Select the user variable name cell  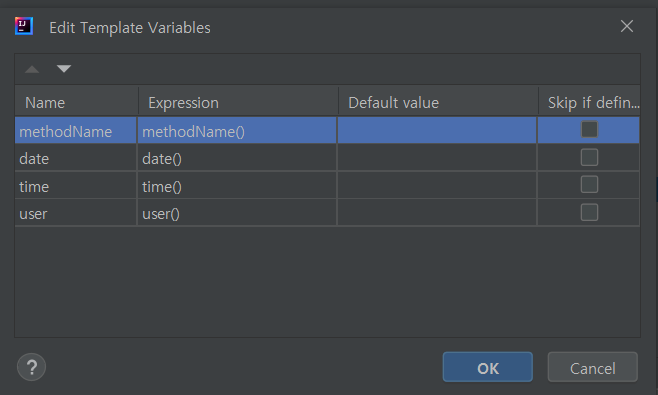point(76,213)
